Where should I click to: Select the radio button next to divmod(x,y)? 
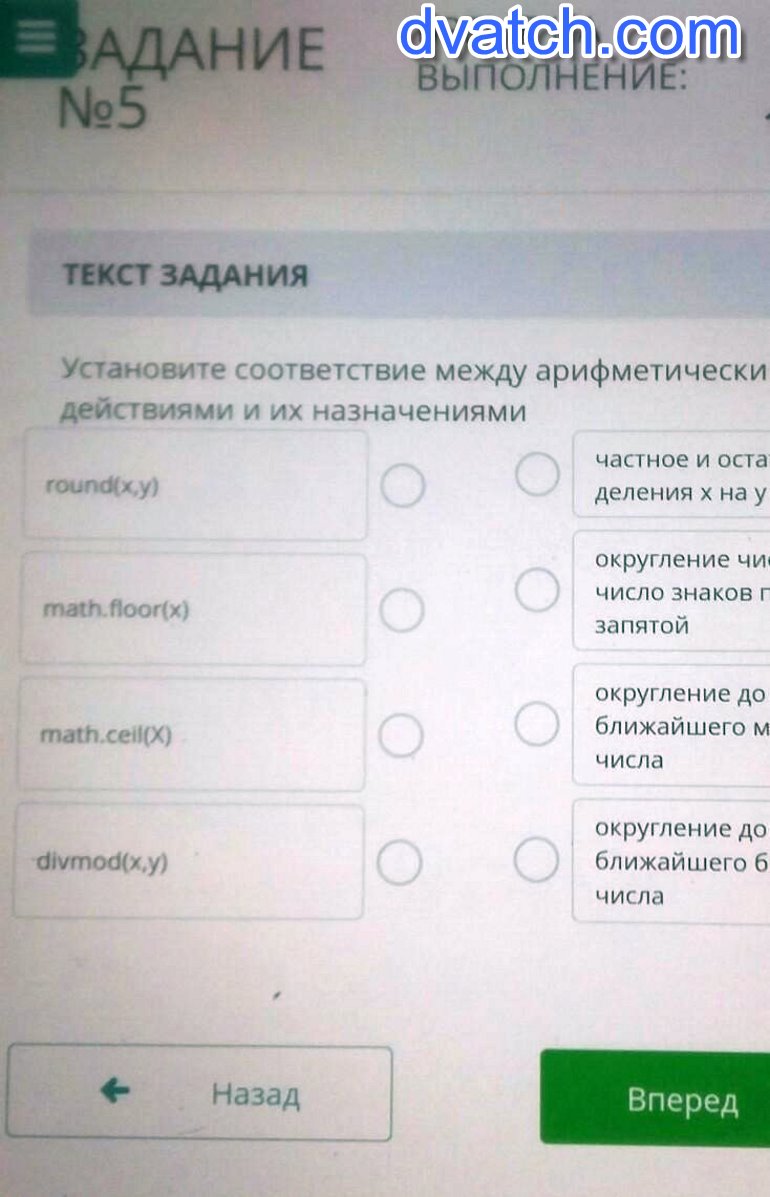399,862
